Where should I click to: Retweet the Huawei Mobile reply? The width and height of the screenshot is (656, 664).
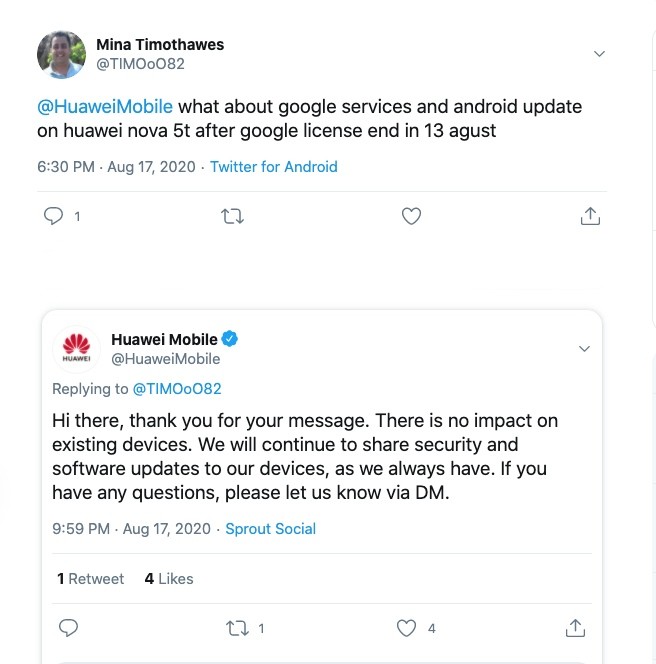pos(238,628)
